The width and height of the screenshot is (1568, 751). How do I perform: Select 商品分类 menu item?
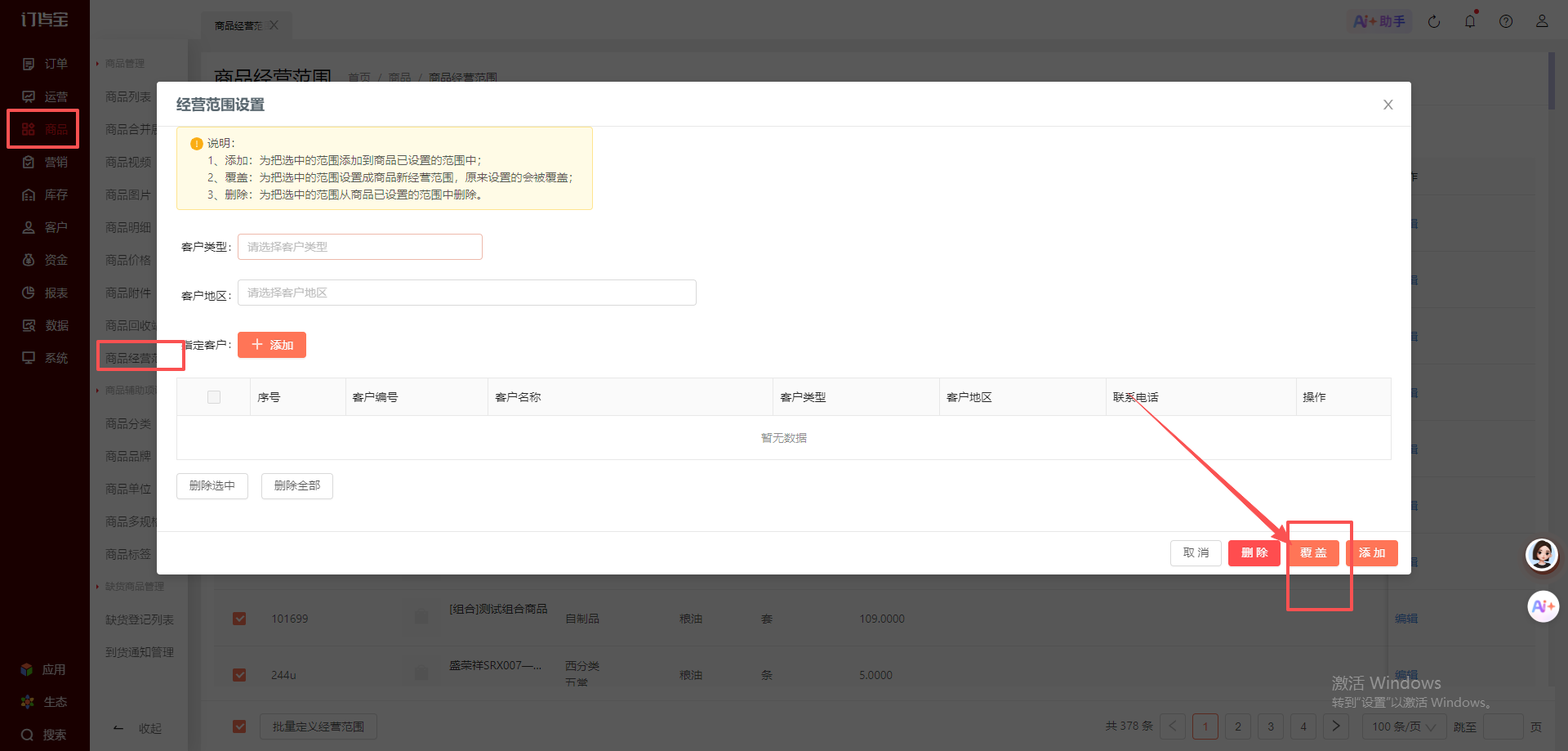click(128, 423)
